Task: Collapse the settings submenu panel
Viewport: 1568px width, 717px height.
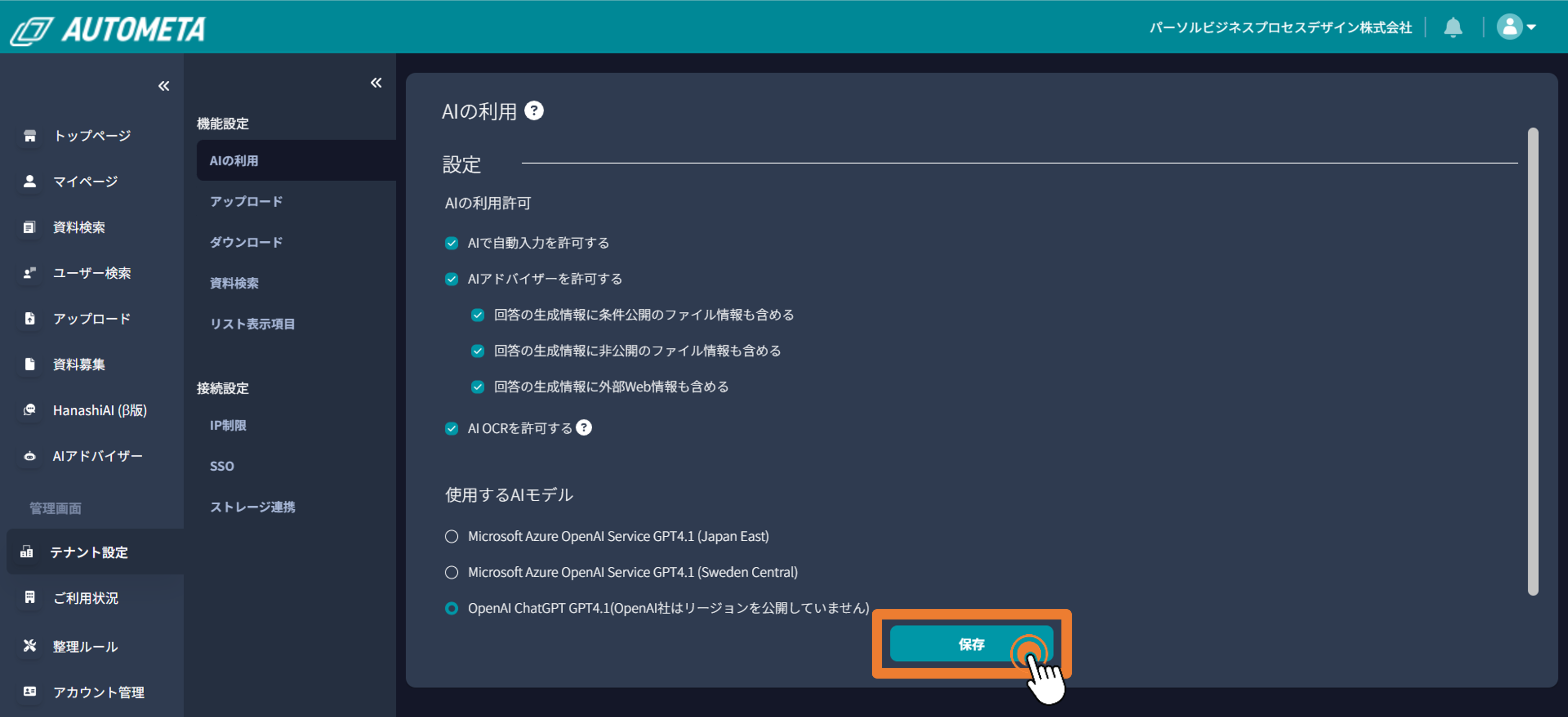Action: pos(376,82)
